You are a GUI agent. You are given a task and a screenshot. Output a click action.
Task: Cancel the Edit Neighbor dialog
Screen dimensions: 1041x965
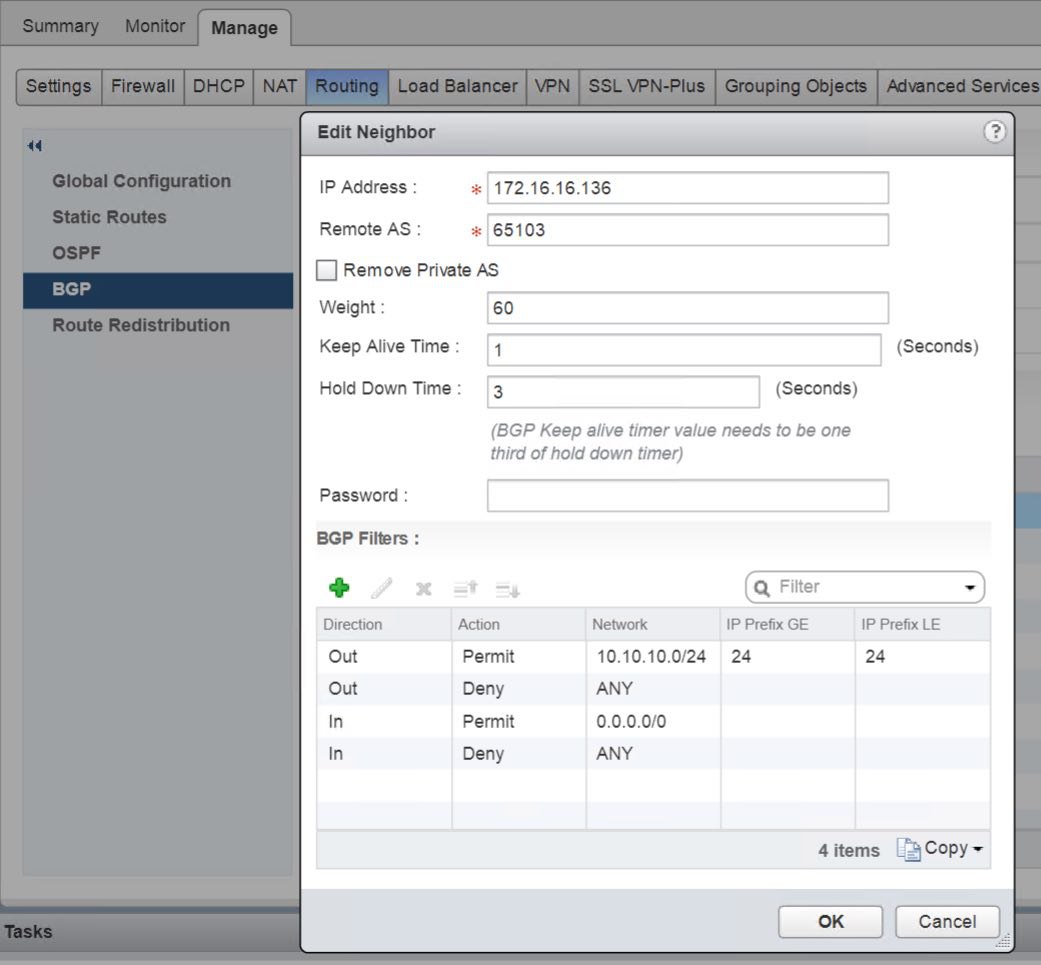pos(947,921)
